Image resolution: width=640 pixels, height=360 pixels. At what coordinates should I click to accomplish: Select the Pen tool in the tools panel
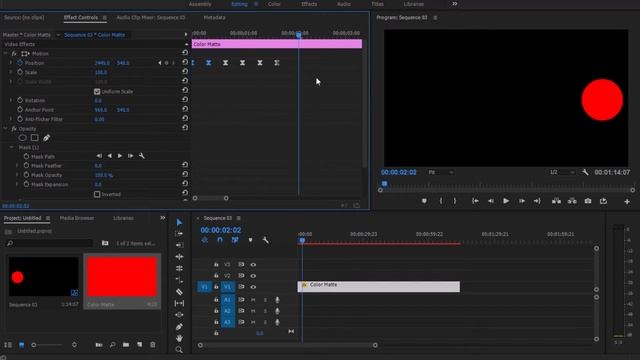point(179,327)
